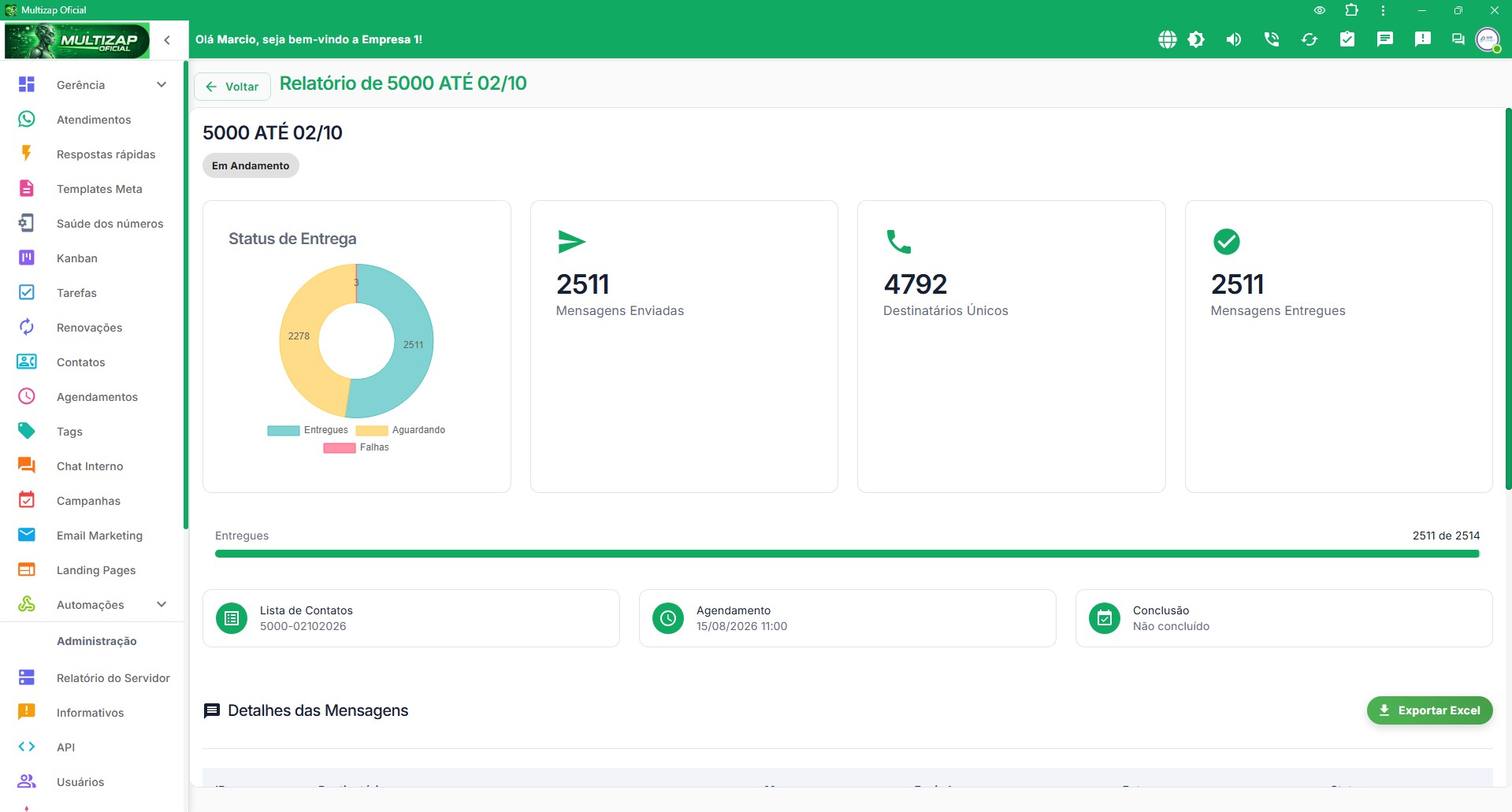Click the Entregues green progress bar
This screenshot has height=812, width=1512.
click(847, 554)
